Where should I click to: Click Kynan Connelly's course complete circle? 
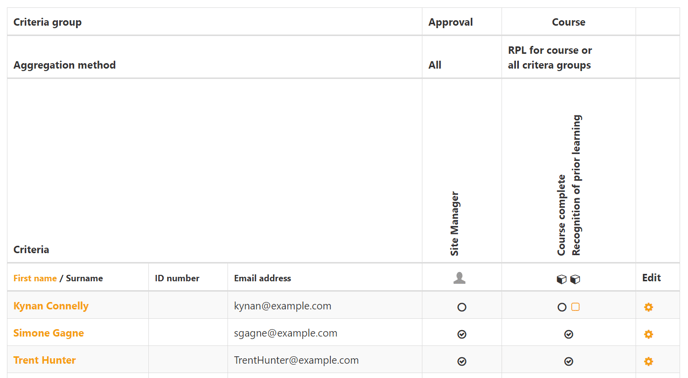(562, 307)
